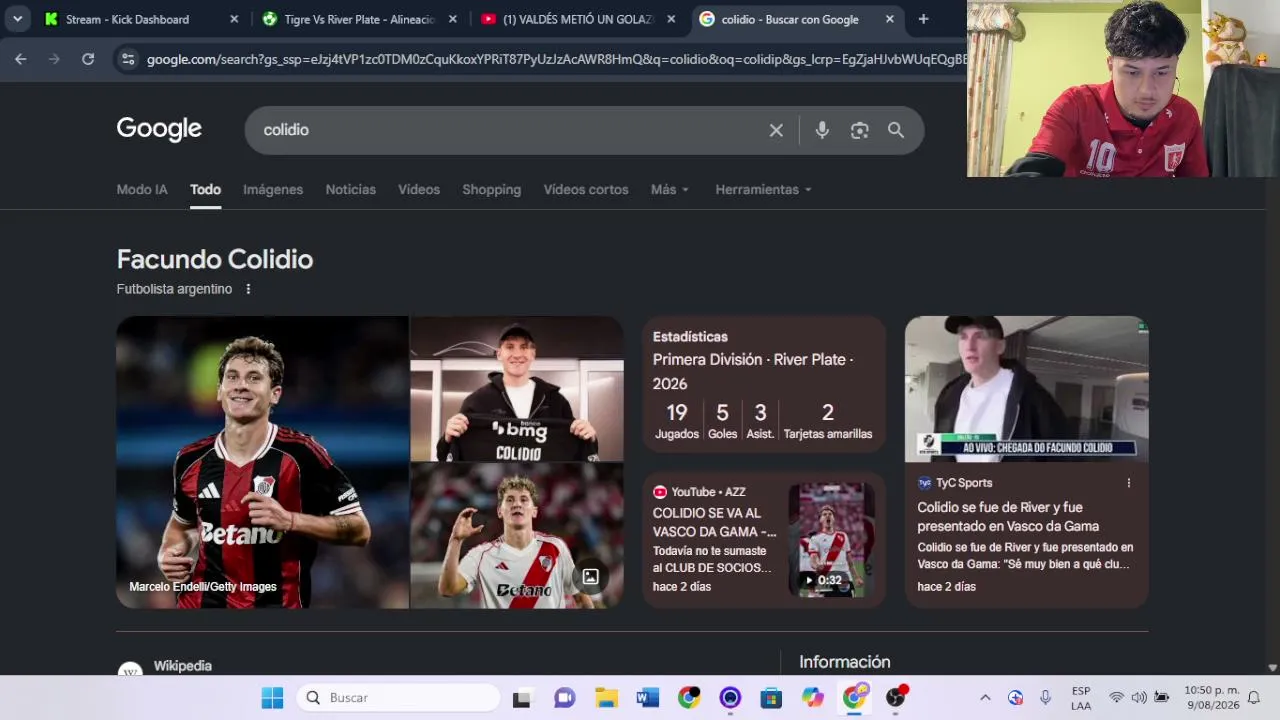Click the Windows taskbar Buscar search box
This screenshot has width=1280, height=720.
[398, 698]
